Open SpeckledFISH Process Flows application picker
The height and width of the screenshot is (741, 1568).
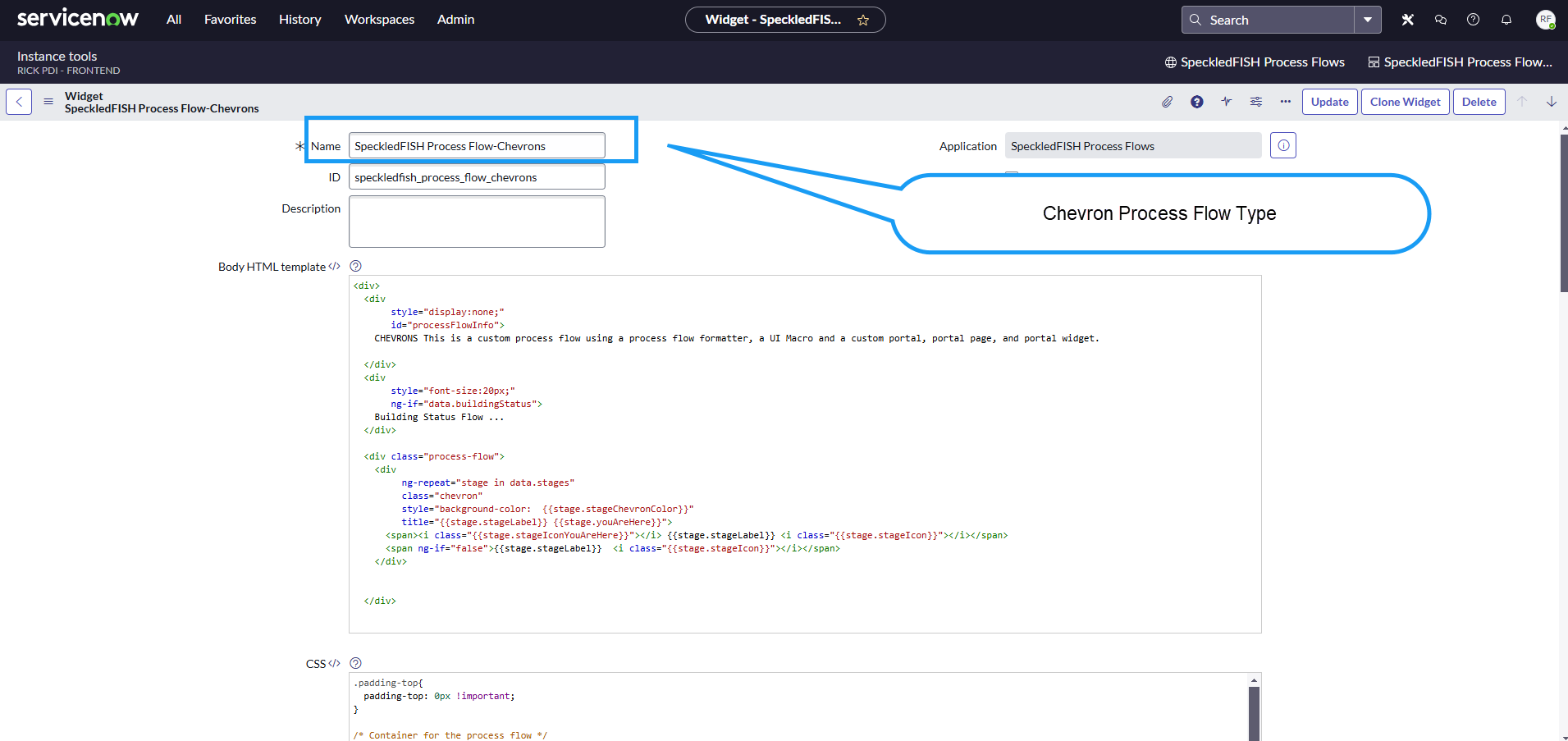point(1255,62)
